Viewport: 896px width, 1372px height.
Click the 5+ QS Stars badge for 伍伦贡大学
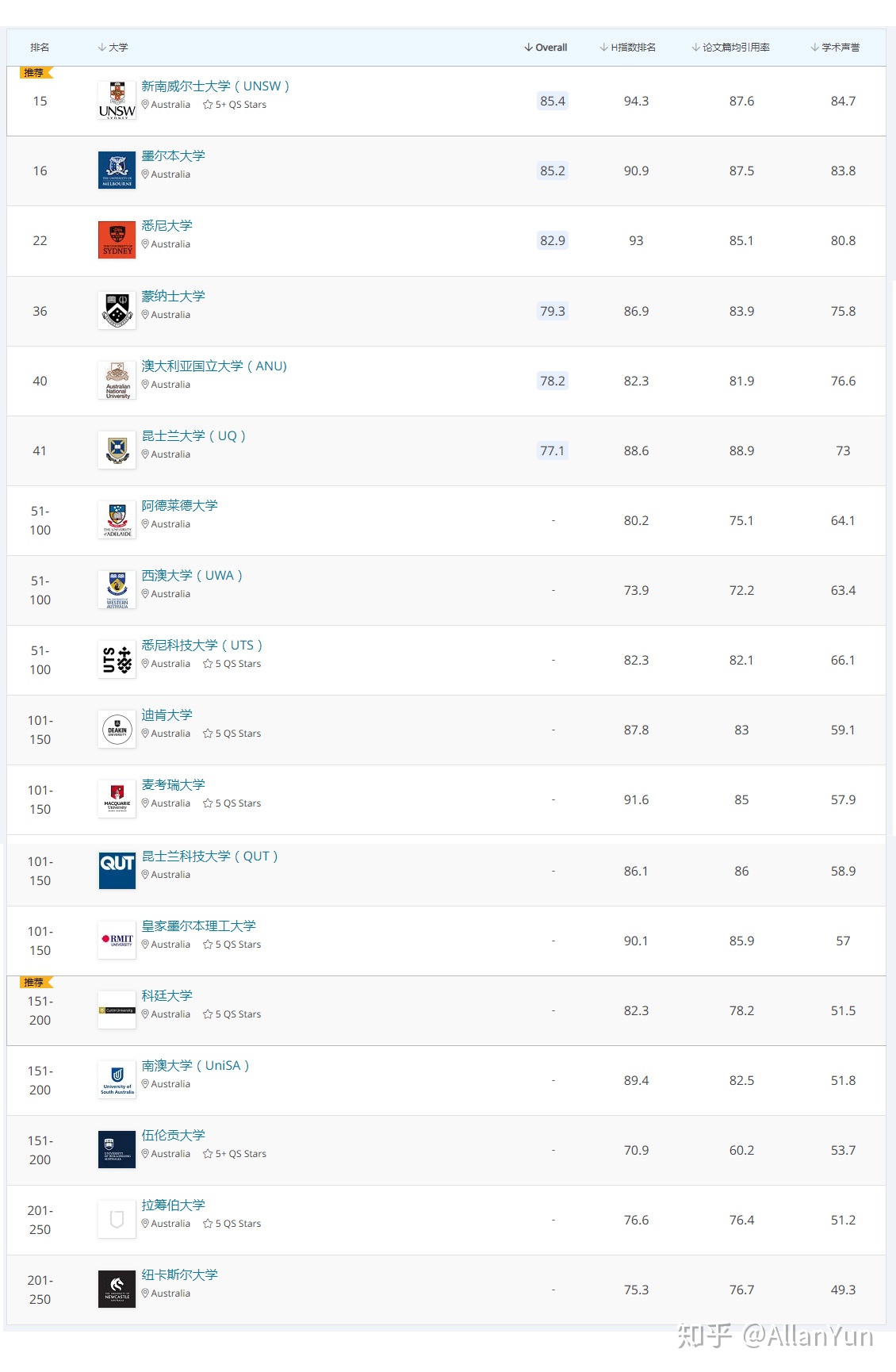tap(235, 1154)
